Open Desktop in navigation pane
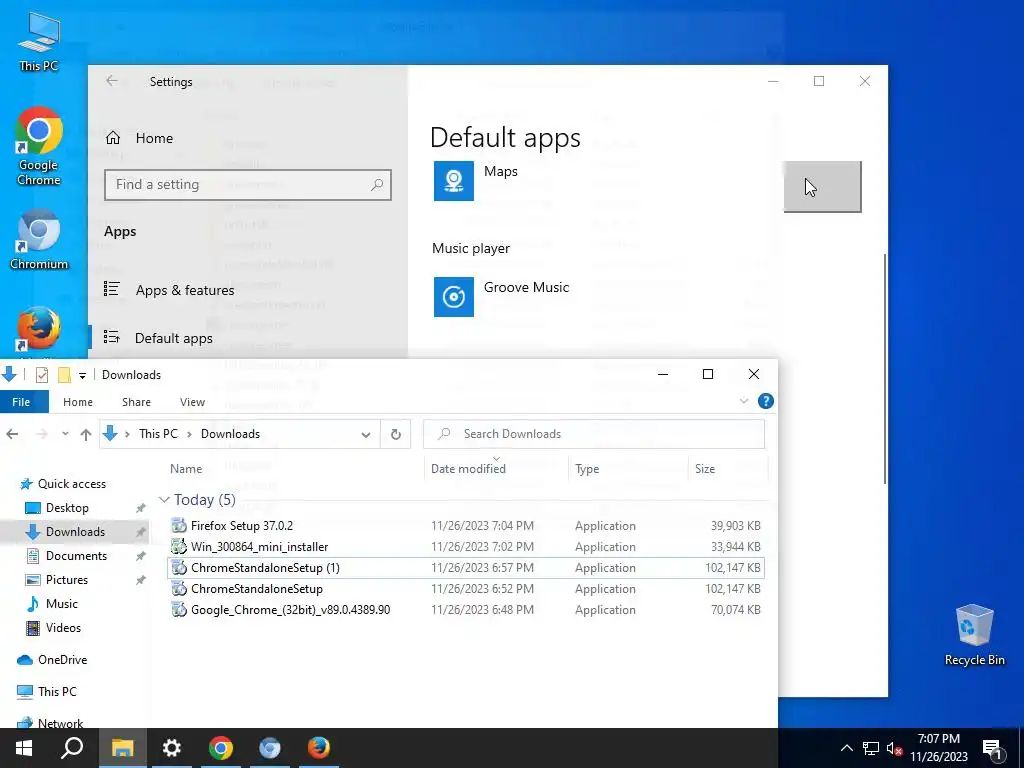Image resolution: width=1024 pixels, height=768 pixels. click(56, 507)
